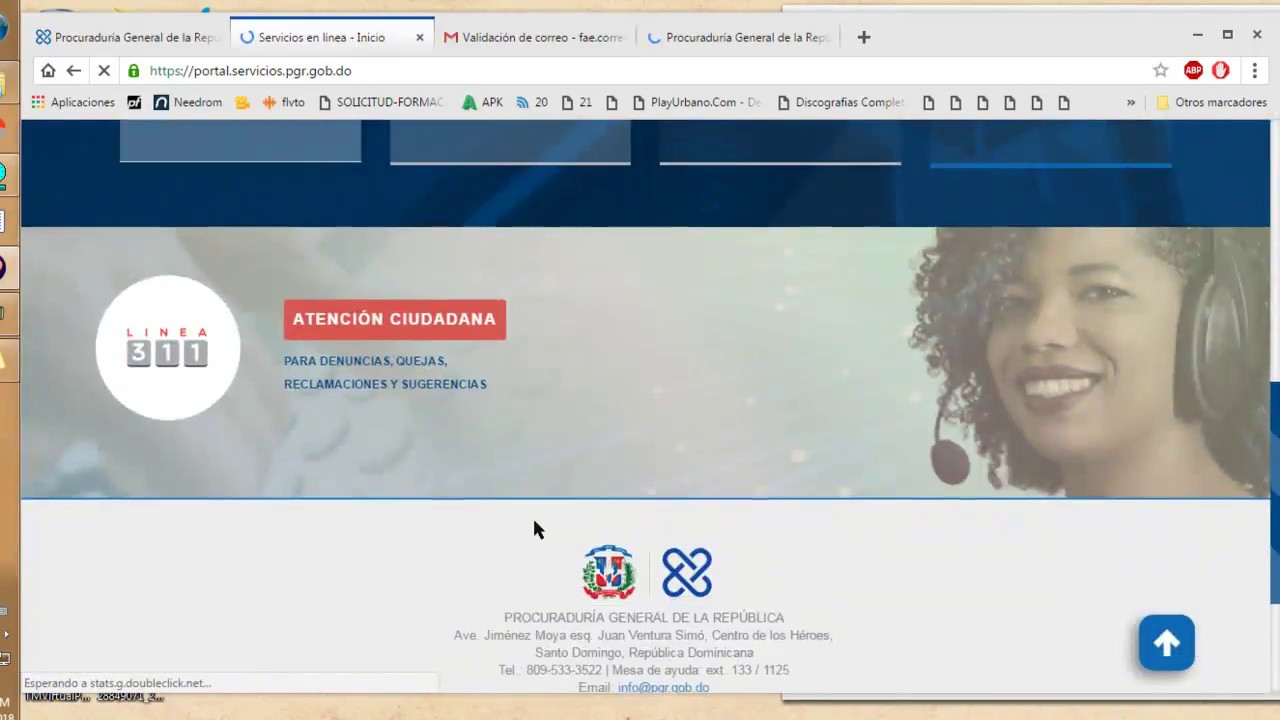Open the Otros marcadores folder
Screen dimensions: 1280x720
pyautogui.click(x=1211, y=102)
